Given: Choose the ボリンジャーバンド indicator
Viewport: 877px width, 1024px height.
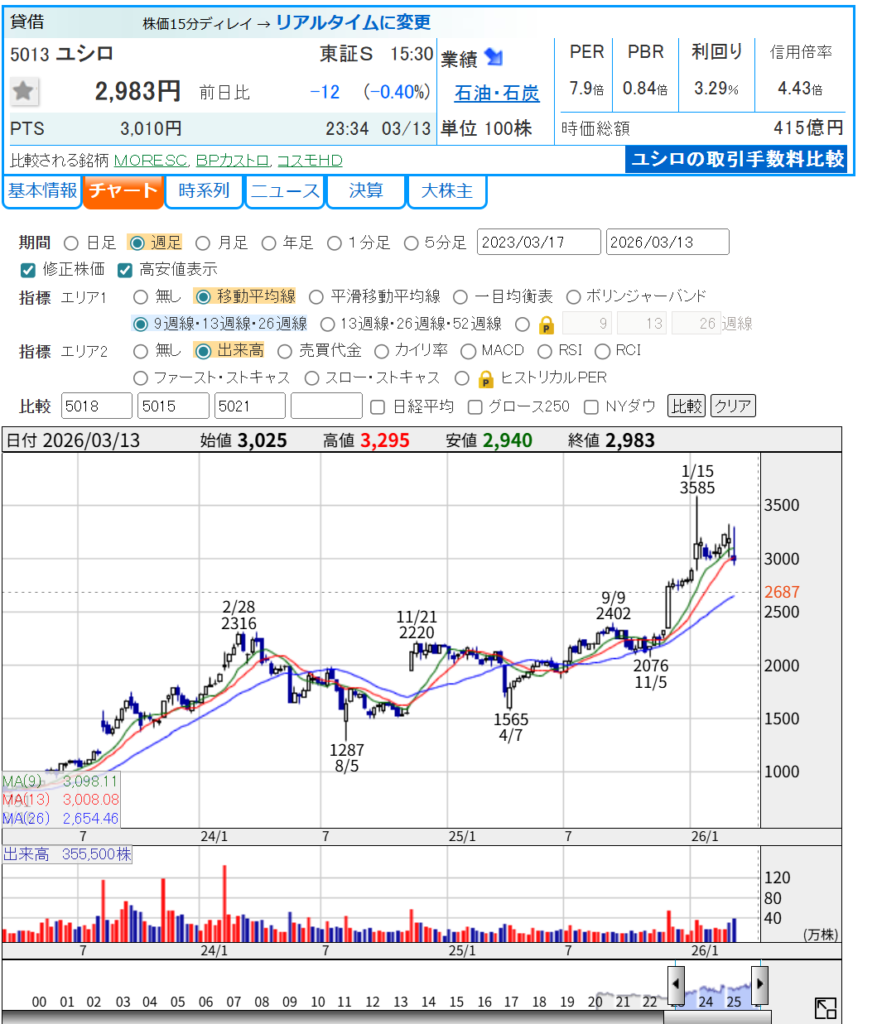Looking at the screenshot, I should coord(574,297).
